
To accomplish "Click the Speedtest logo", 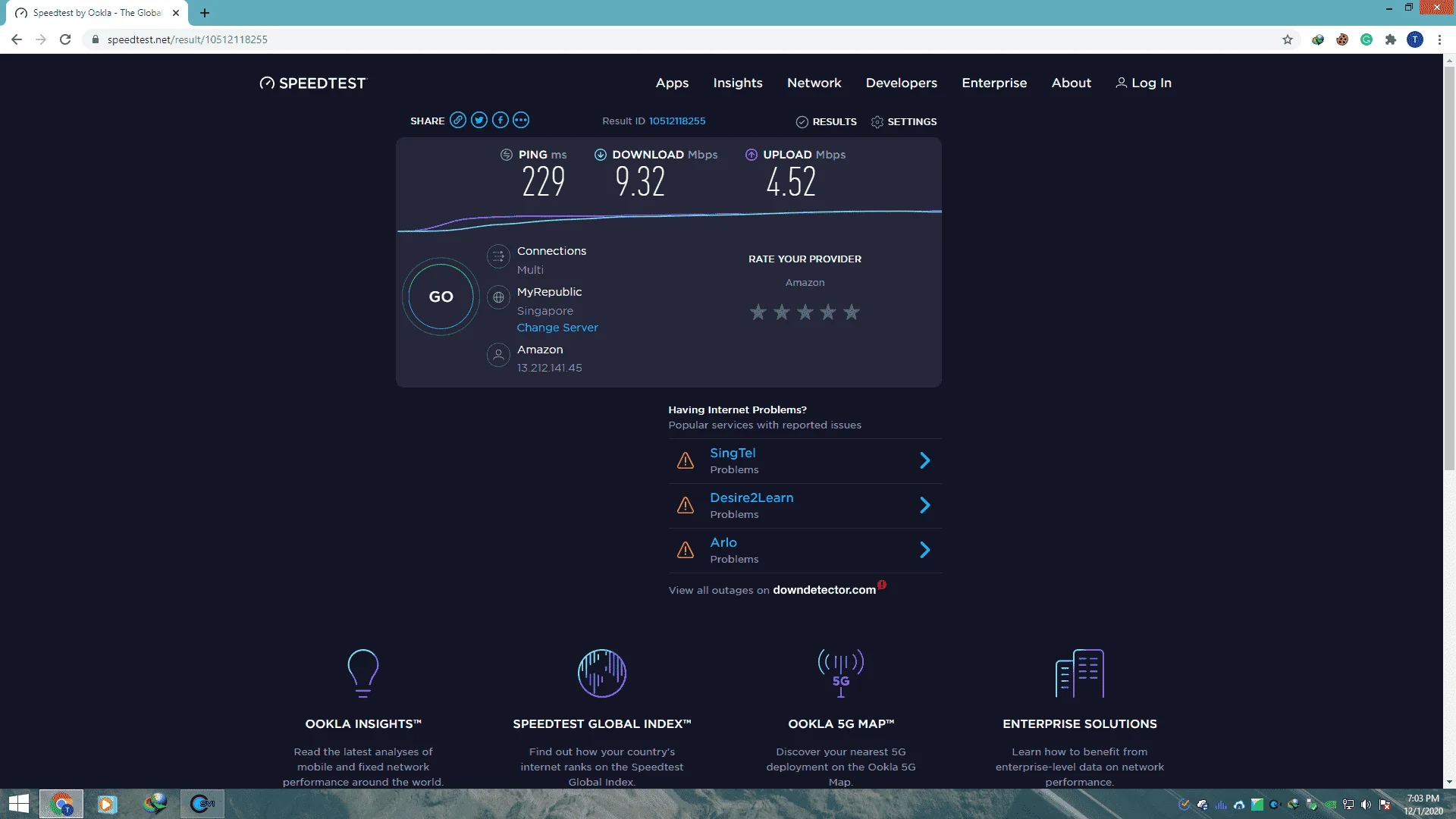I will 312,83.
